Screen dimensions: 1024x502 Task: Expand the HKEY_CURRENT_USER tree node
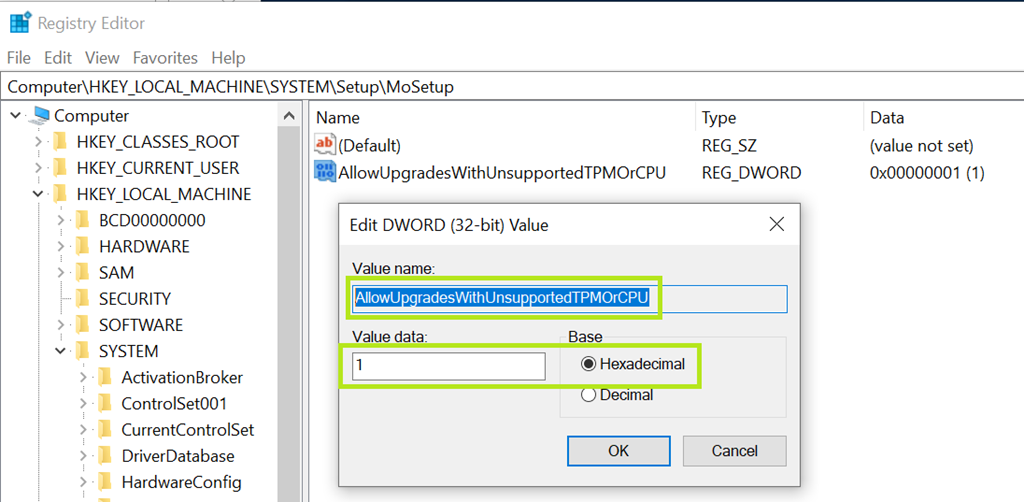[x=37, y=168]
